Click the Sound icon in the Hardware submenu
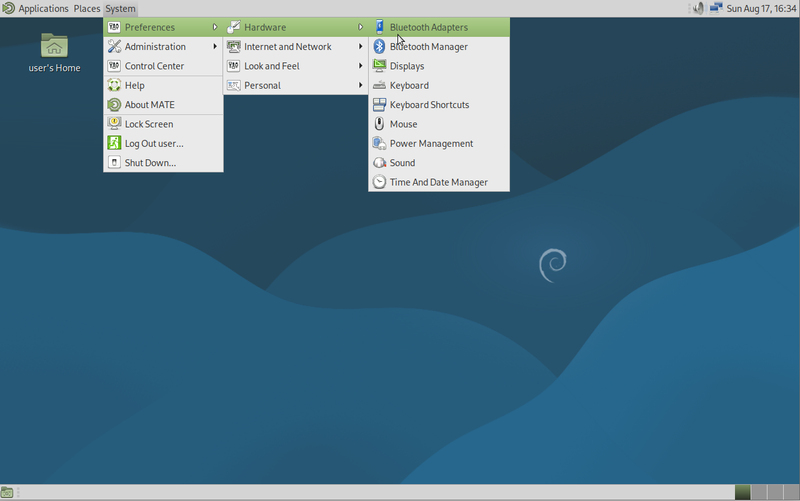800x501 pixels. click(379, 163)
